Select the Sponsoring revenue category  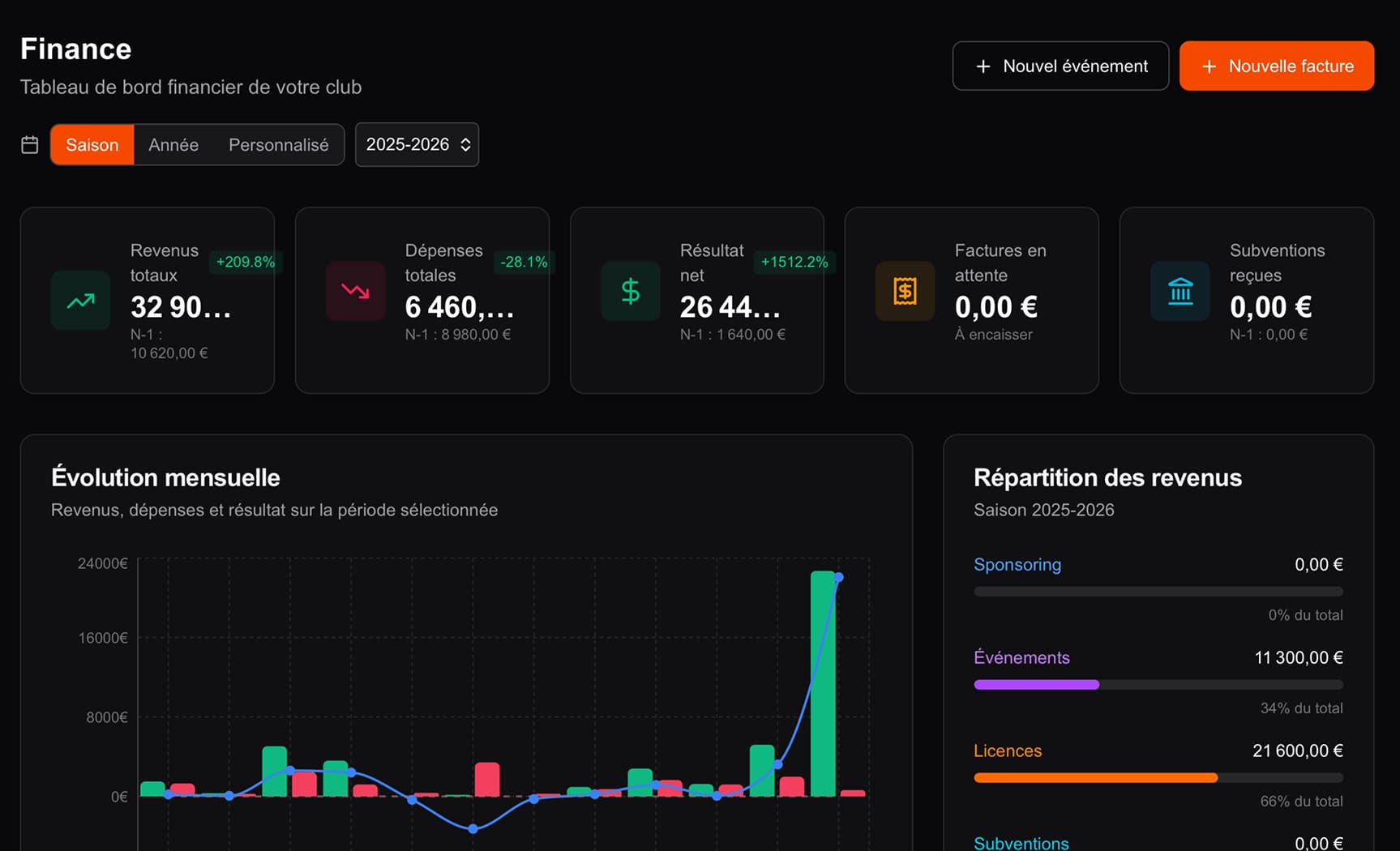[1017, 564]
